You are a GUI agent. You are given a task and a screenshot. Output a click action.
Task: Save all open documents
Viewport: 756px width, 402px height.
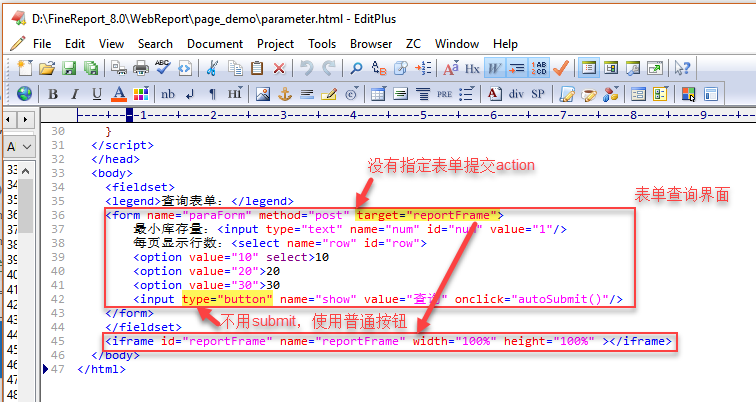91,68
